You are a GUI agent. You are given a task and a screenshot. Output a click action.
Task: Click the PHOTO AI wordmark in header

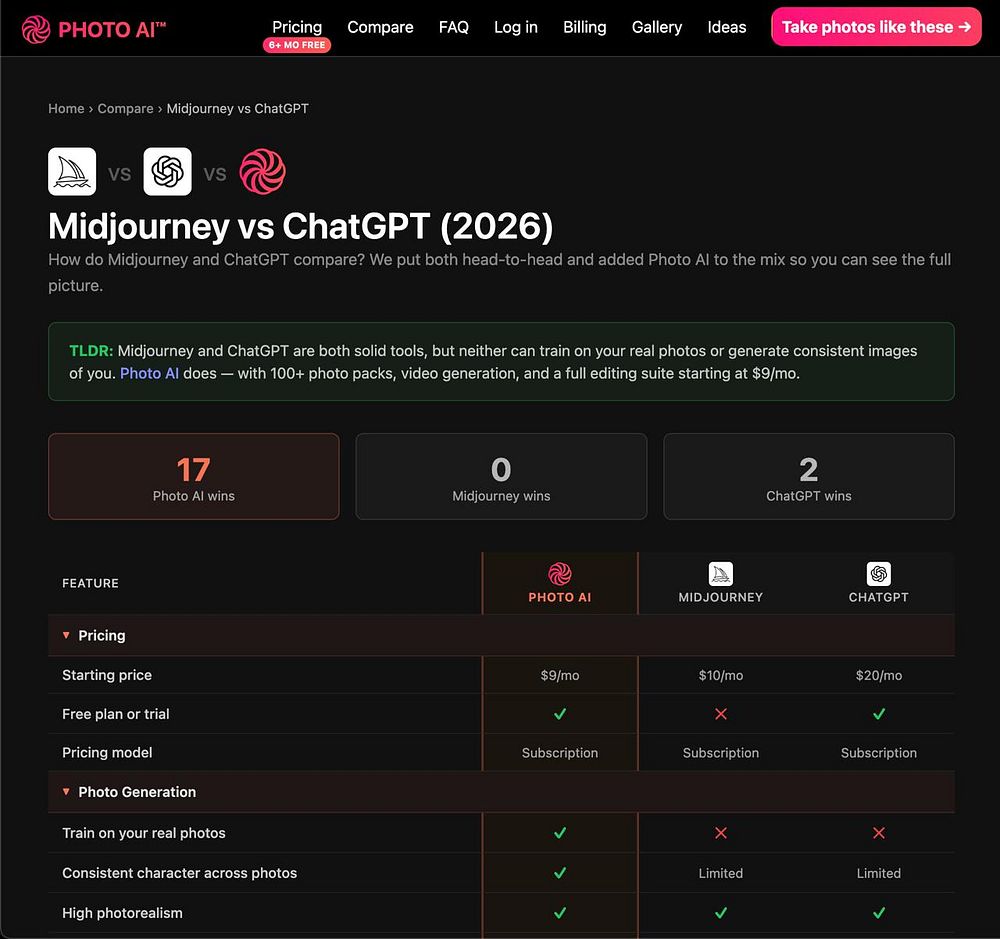point(112,29)
